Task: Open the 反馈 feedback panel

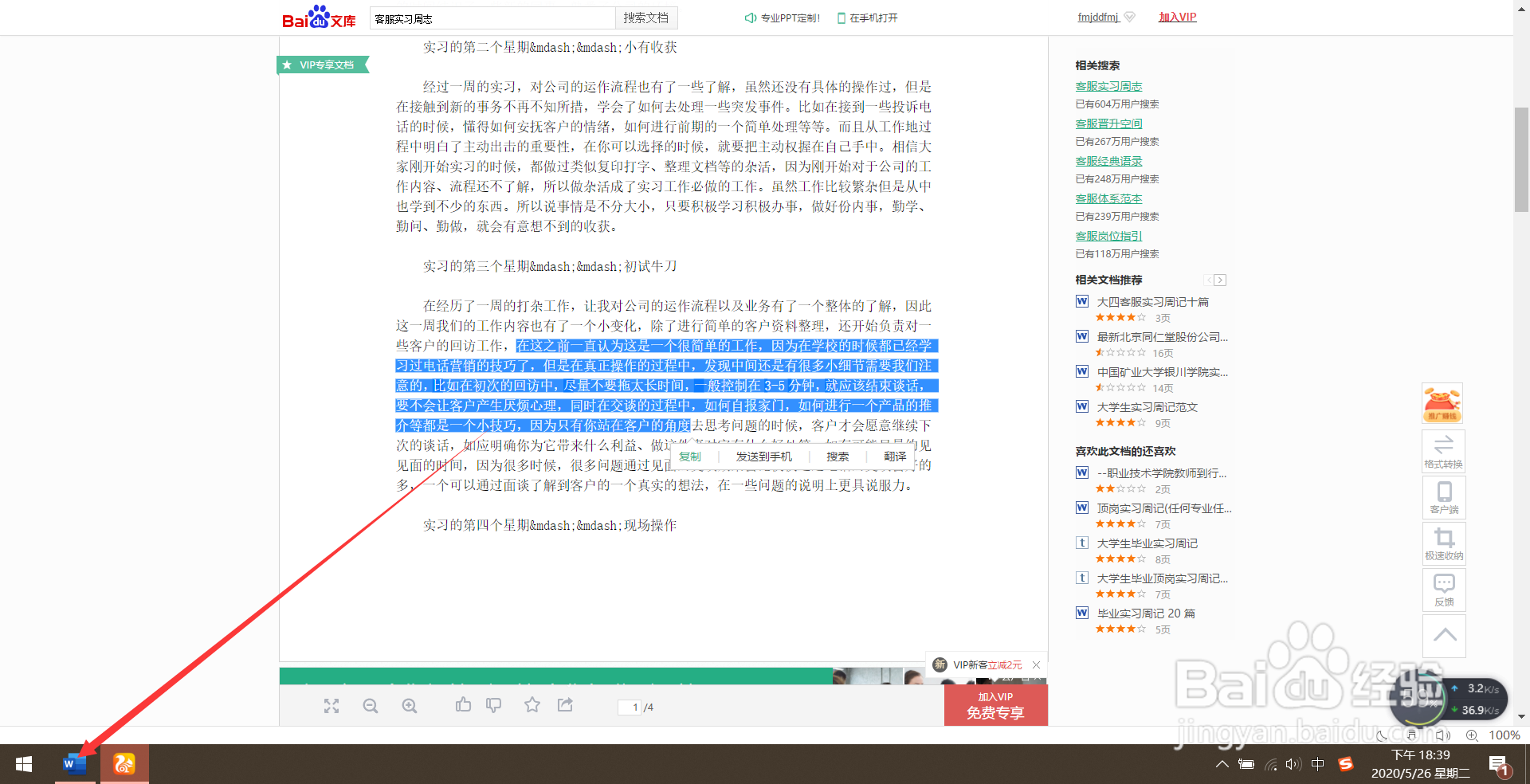Action: point(1443,590)
